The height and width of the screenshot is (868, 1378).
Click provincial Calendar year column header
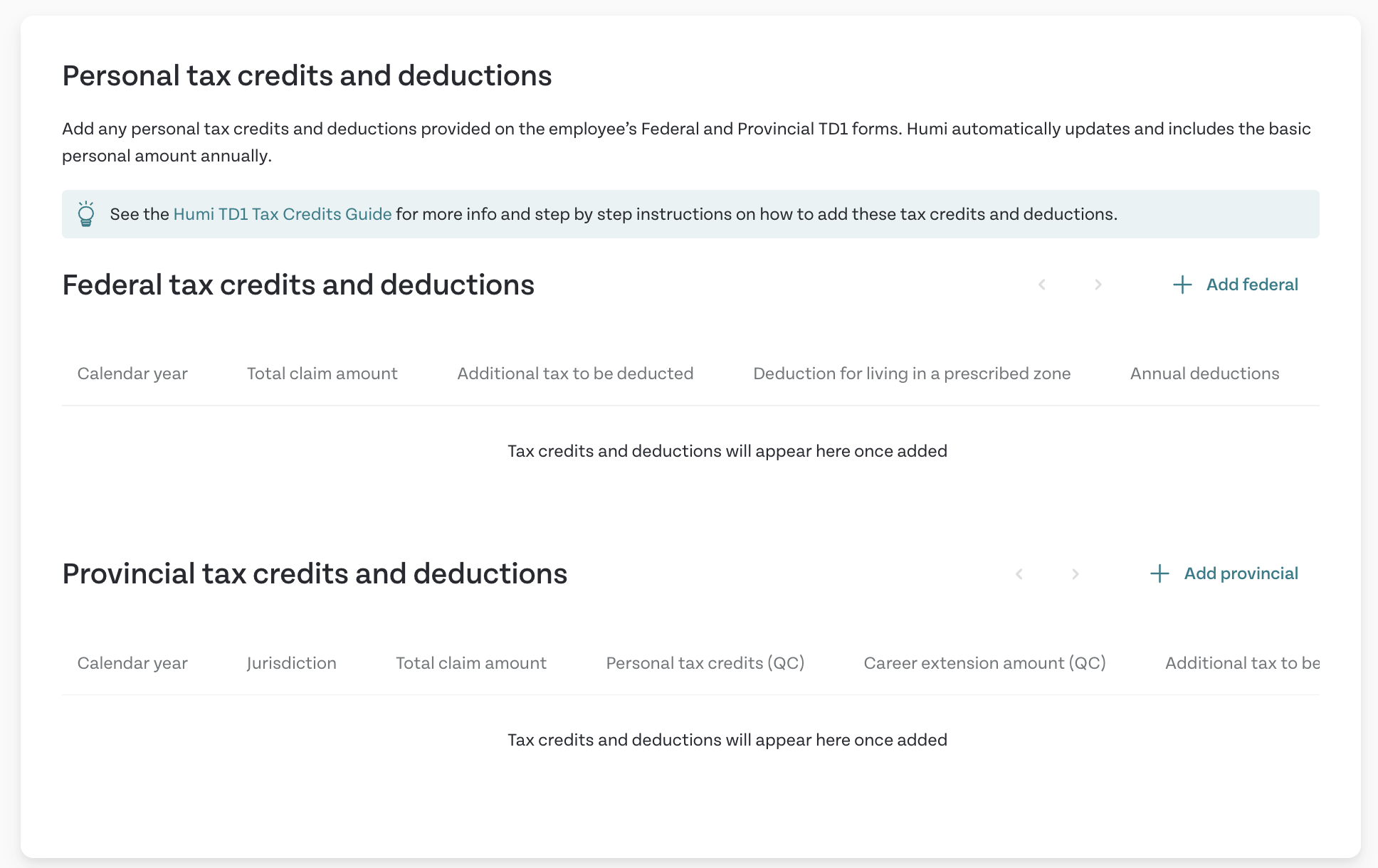[x=132, y=663]
